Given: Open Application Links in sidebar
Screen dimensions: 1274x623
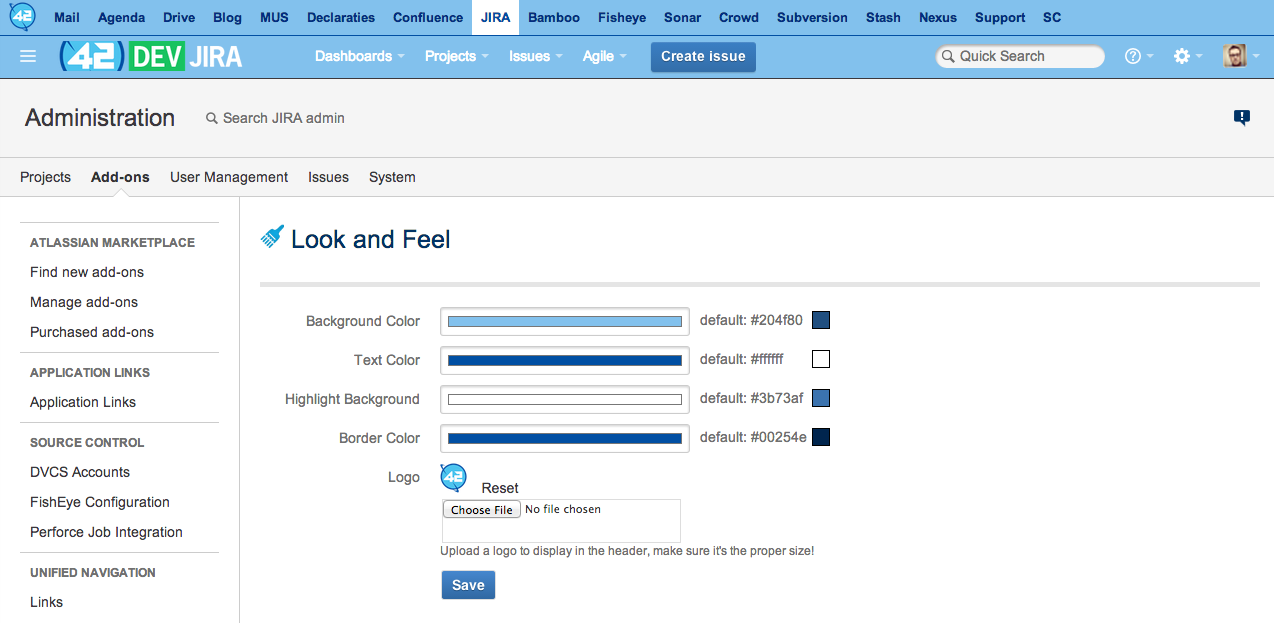Looking at the screenshot, I should point(83,402).
